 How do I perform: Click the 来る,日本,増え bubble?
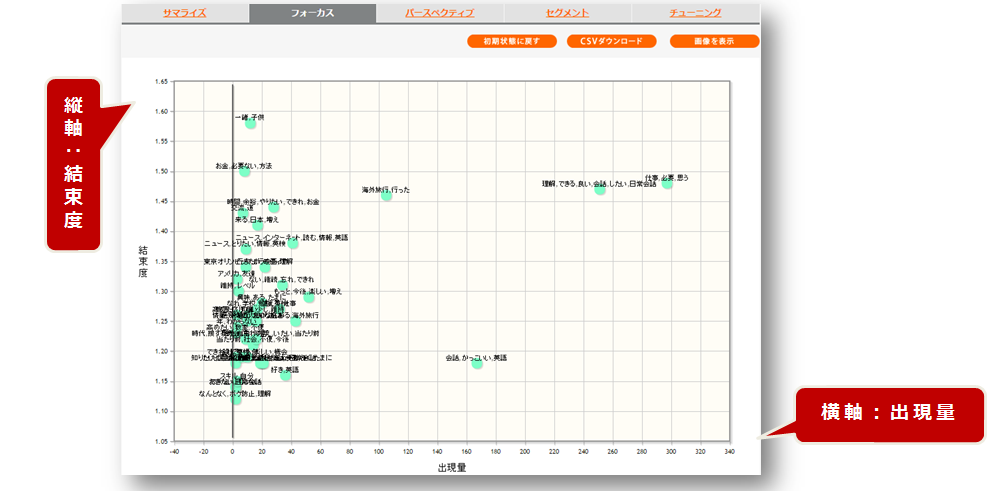click(x=258, y=226)
